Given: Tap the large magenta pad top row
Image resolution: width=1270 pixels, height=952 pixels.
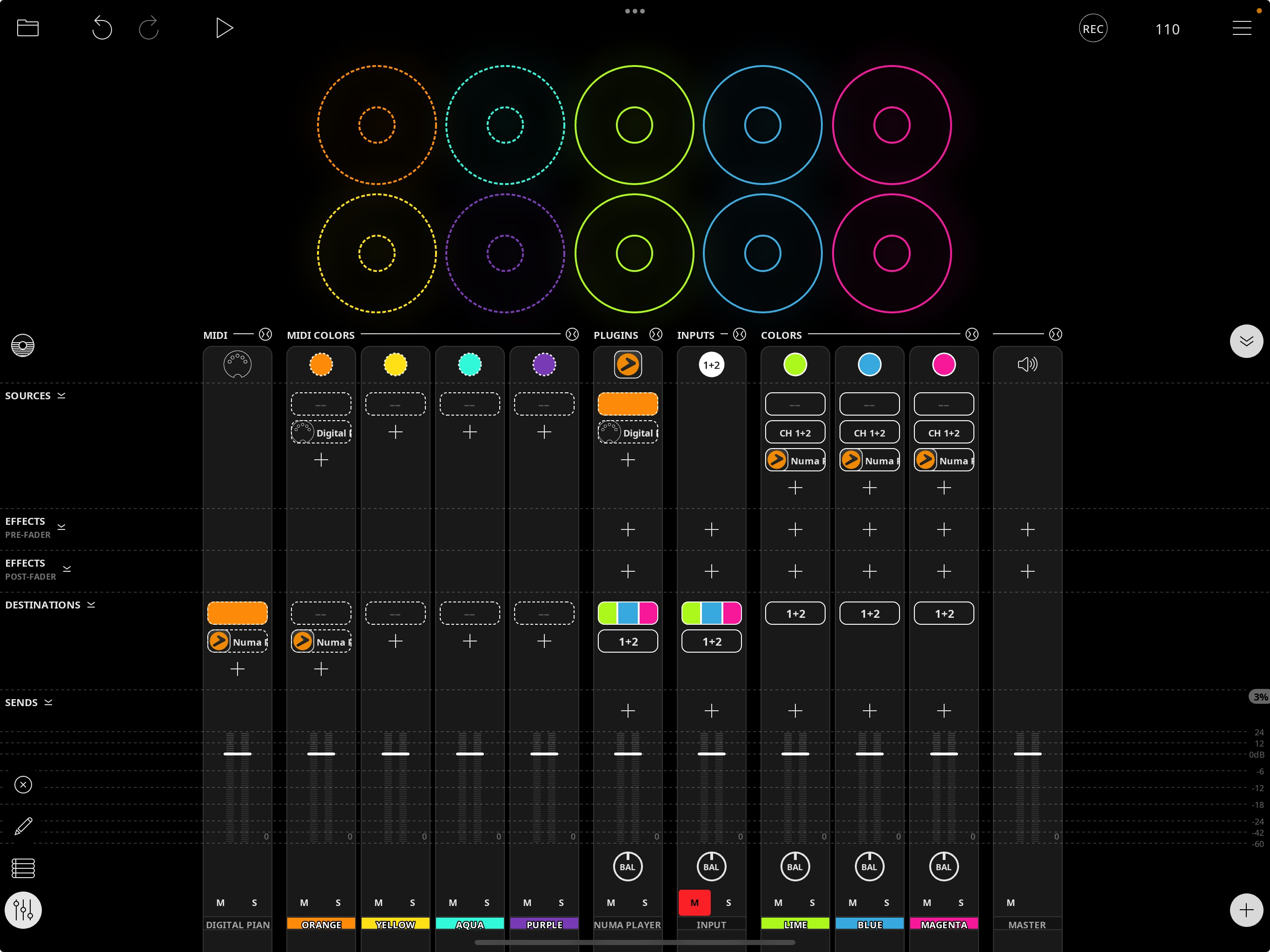Looking at the screenshot, I should pyautogui.click(x=891, y=125).
